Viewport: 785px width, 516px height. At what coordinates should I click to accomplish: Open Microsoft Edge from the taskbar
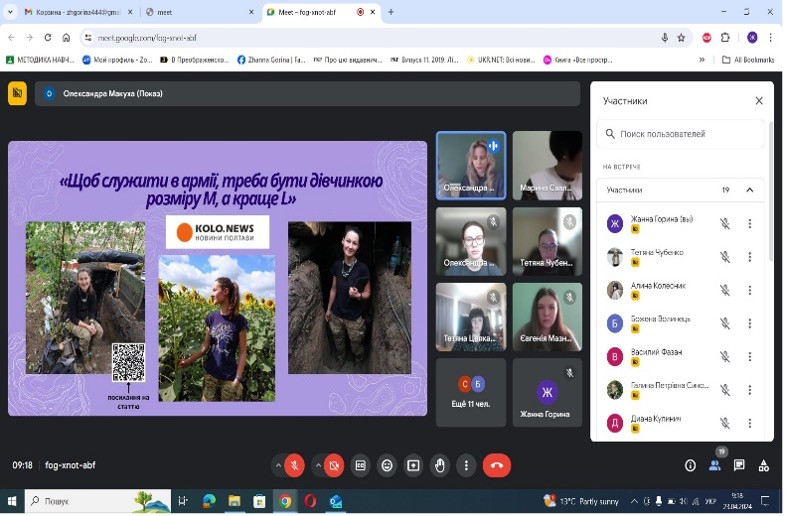point(209,502)
